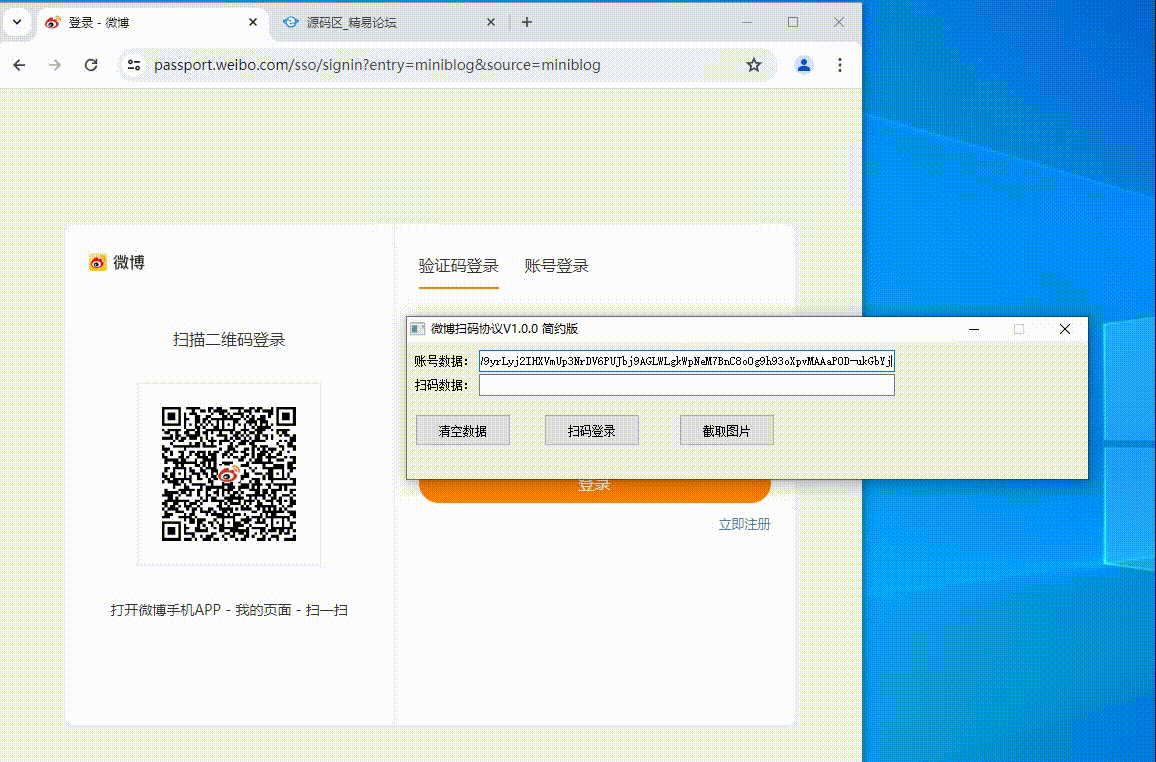This screenshot has width=1156, height=762.
Task: Close the 微博扫码协议 tool window
Action: (x=1065, y=329)
